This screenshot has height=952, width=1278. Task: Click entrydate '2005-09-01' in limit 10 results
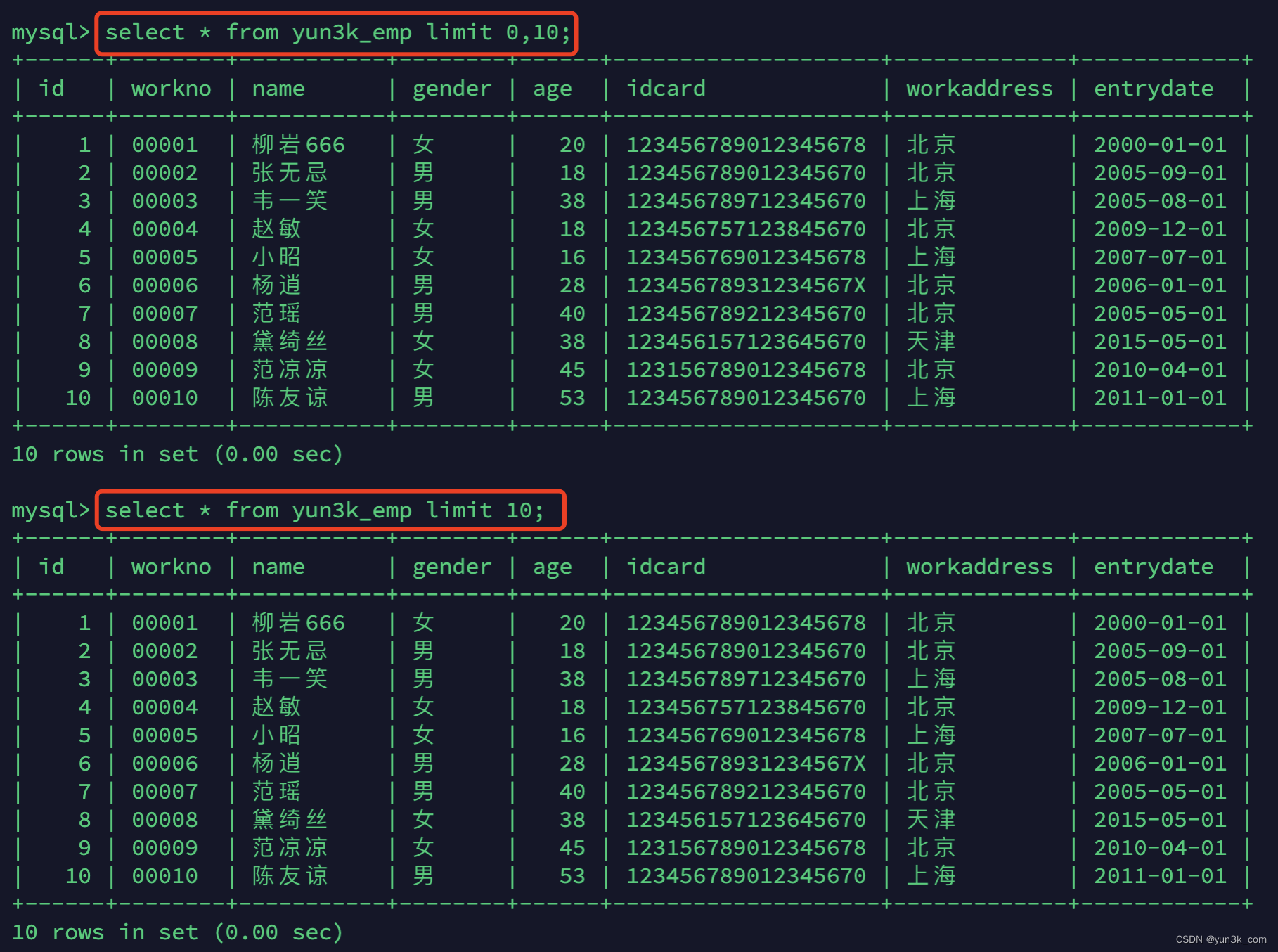pyautogui.click(x=1160, y=651)
